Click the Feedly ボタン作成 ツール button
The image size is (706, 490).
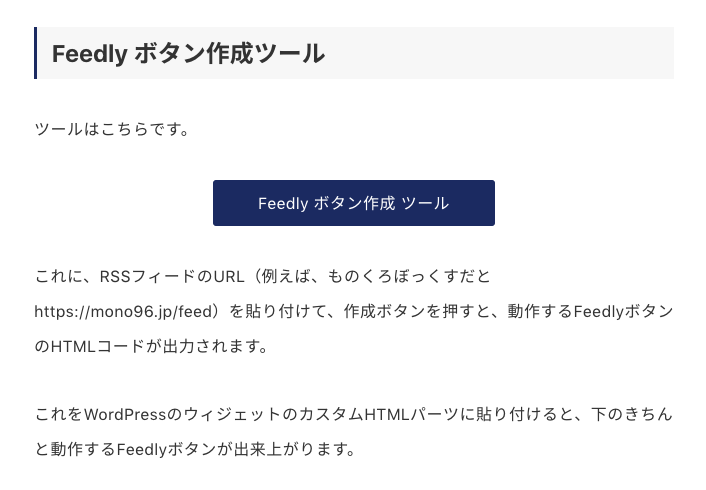353,203
